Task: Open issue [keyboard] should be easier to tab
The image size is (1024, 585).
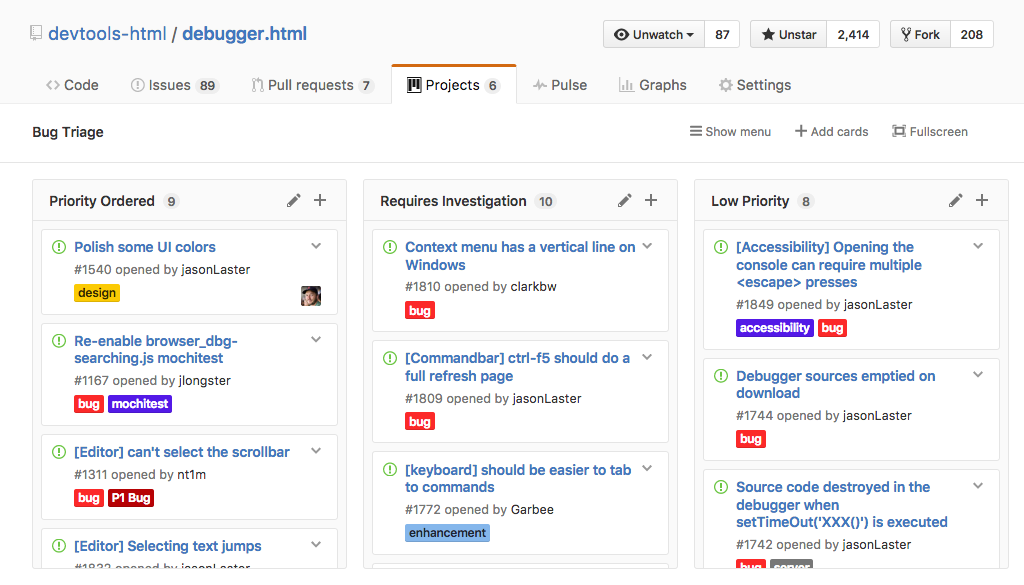Action: 518,479
